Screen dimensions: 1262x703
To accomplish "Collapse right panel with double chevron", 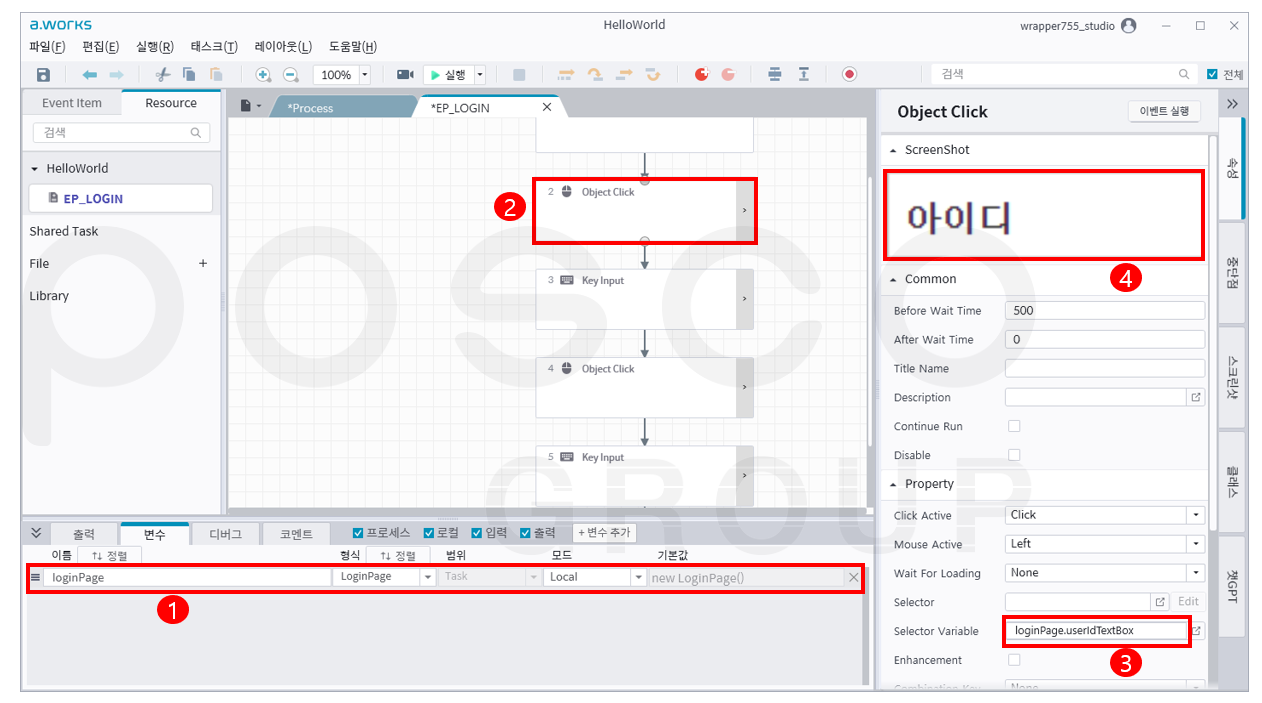I will click(x=1232, y=103).
